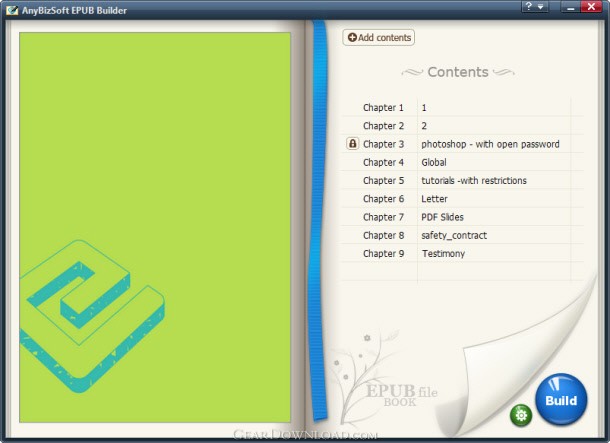Minimize the EPUB Builder window
Viewport: 610px width, 443px height.
coord(571,7)
